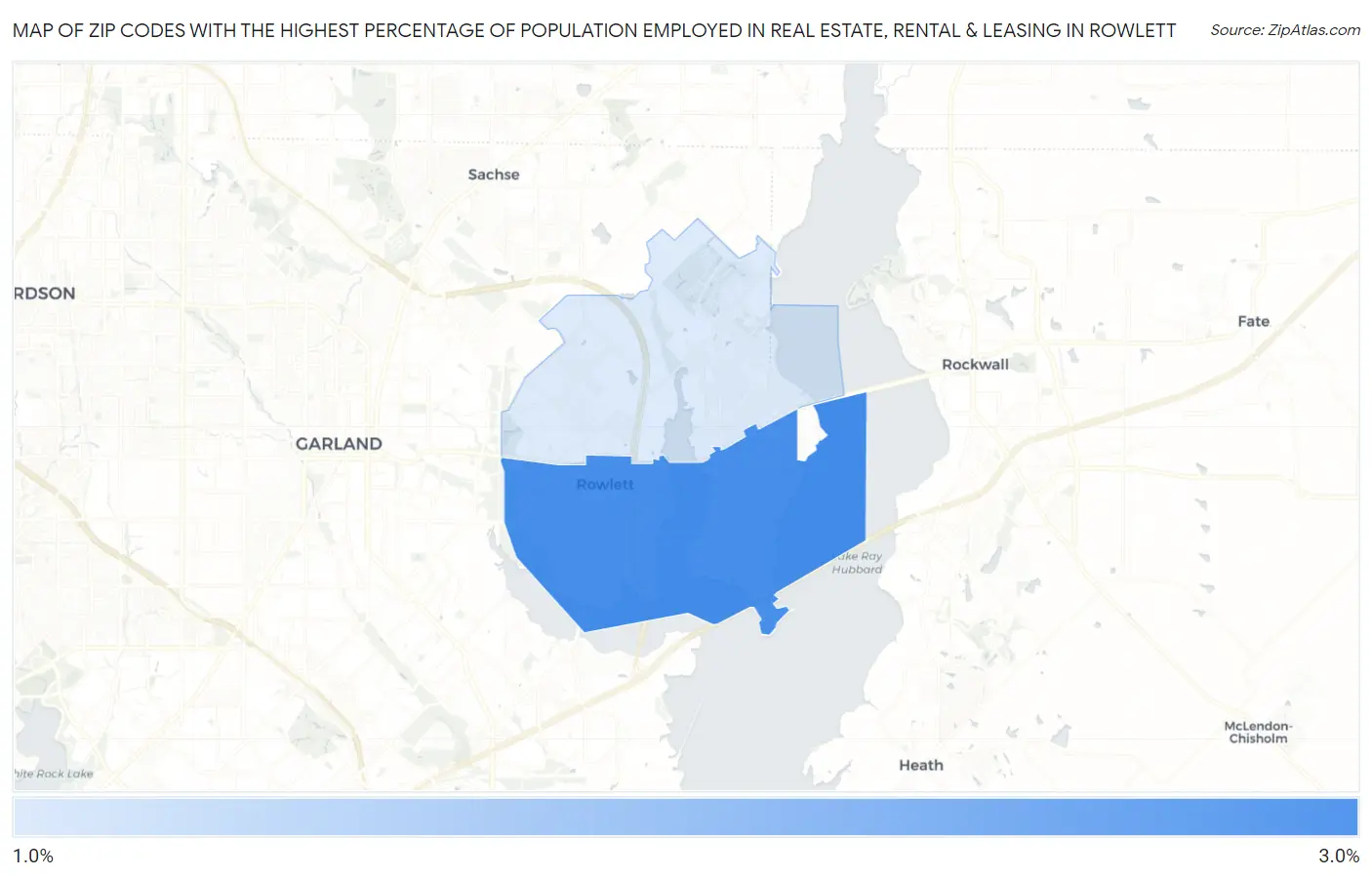Click the Lake Ray Hubbard label
Viewport: 1372px width, 877px height.
click(x=857, y=563)
